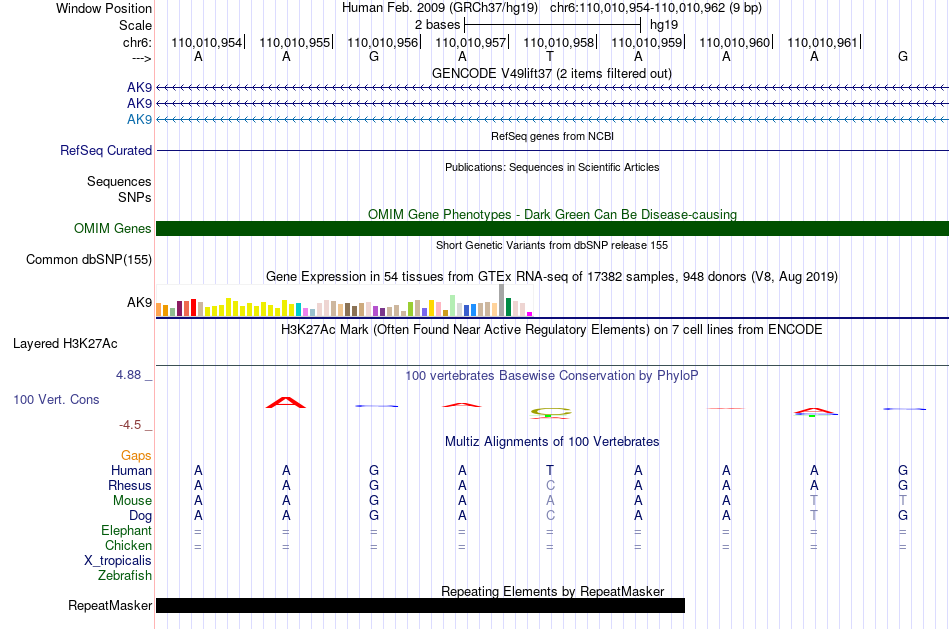Click the orange Gaps label
950x629 pixels.
point(136,456)
